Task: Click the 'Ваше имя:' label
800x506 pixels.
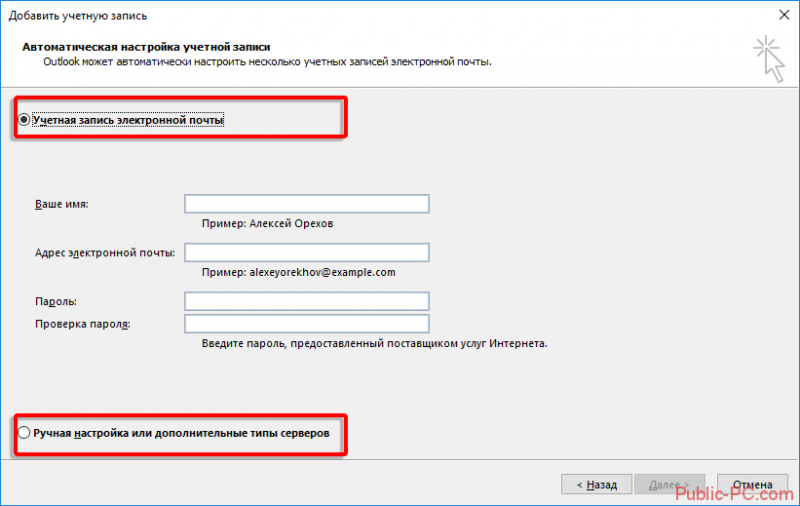Action: (61, 204)
